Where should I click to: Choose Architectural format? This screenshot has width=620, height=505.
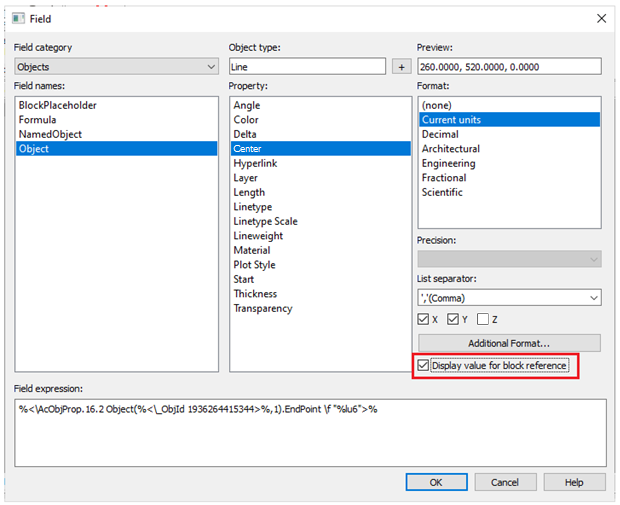tap(451, 149)
